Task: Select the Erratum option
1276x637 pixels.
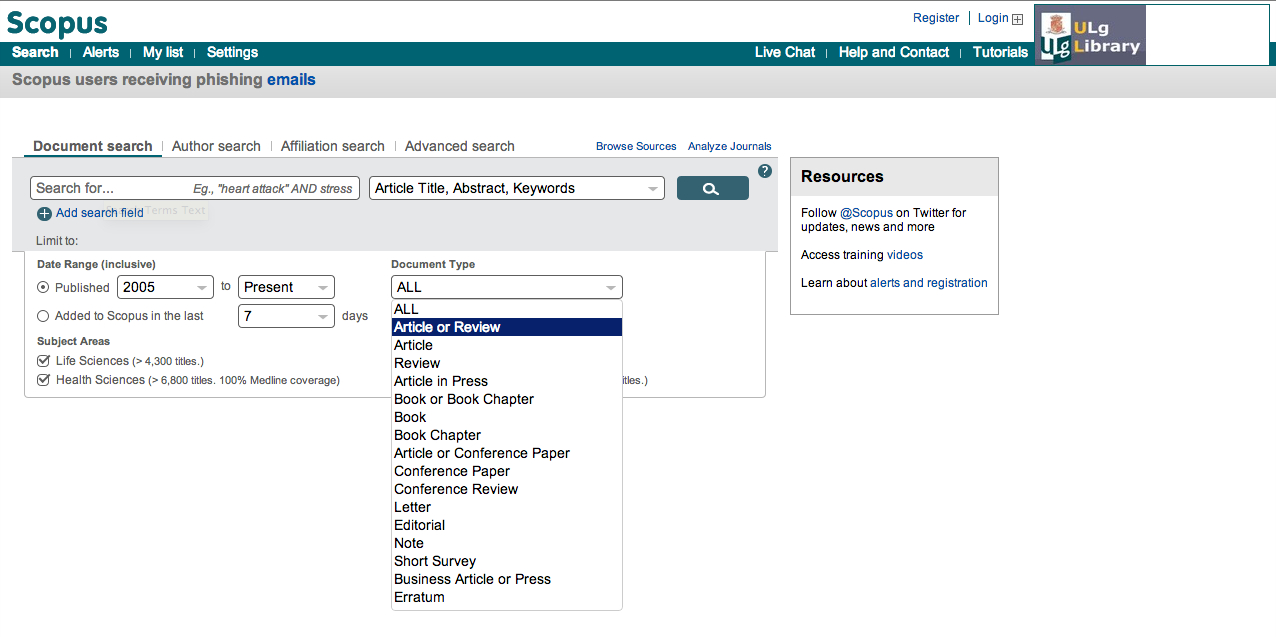Action: pos(507,597)
